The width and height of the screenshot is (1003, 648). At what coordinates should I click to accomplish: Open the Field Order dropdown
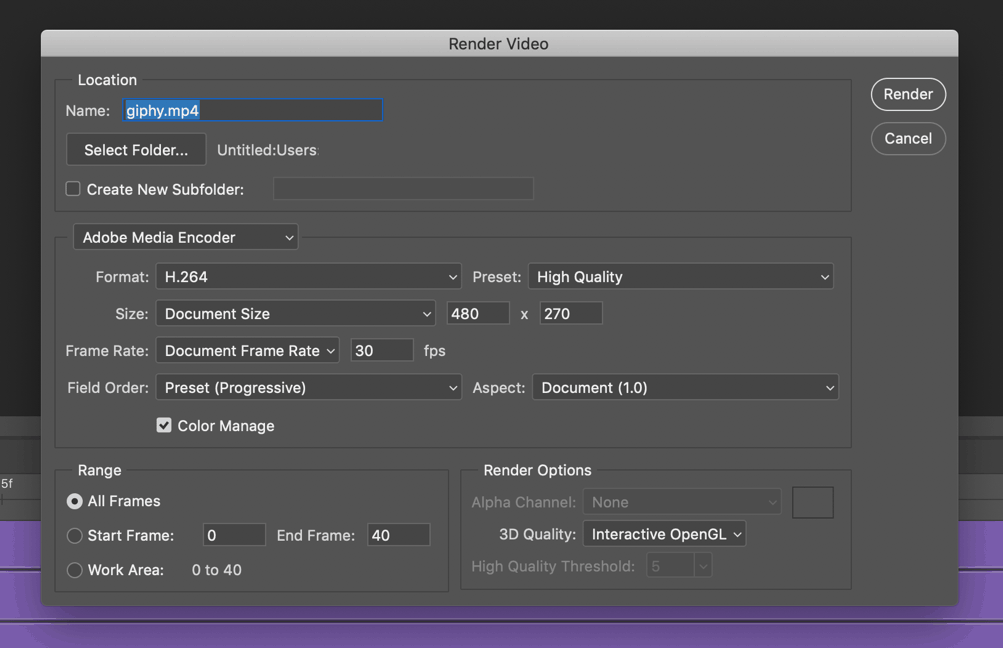coord(308,388)
